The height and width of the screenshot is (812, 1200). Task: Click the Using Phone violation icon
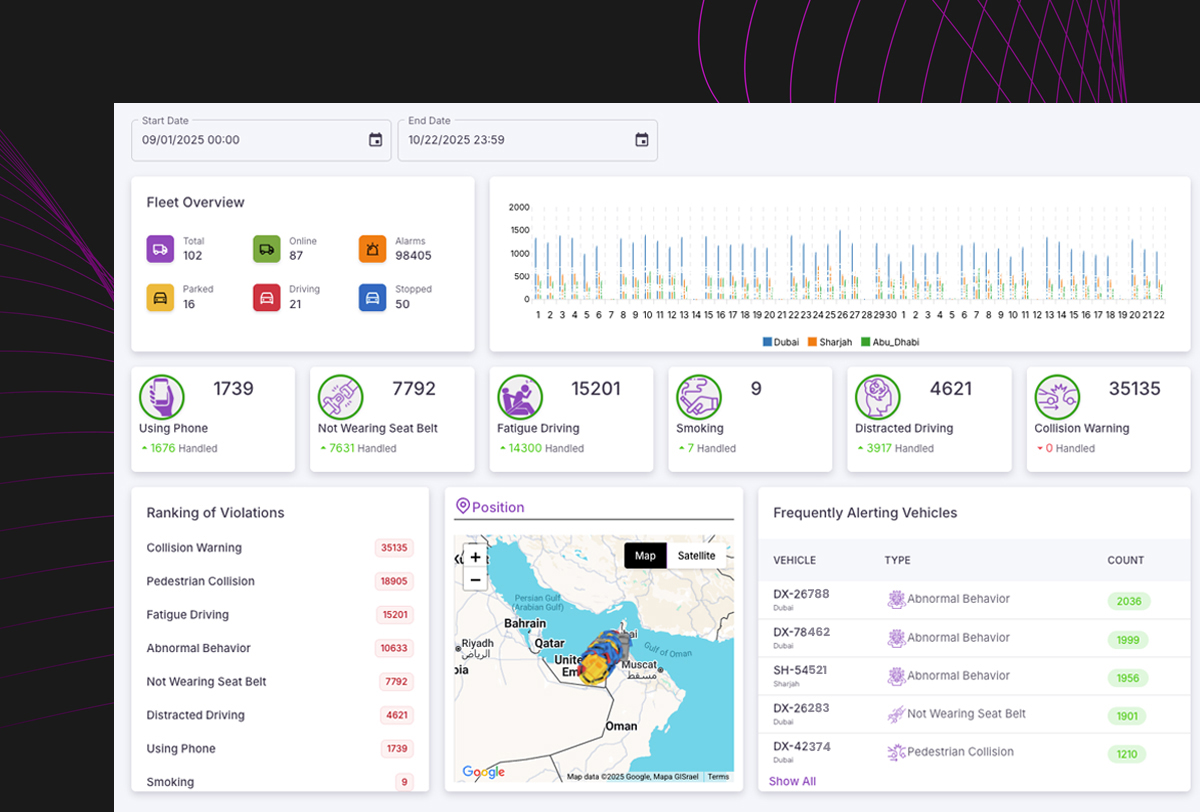point(162,397)
